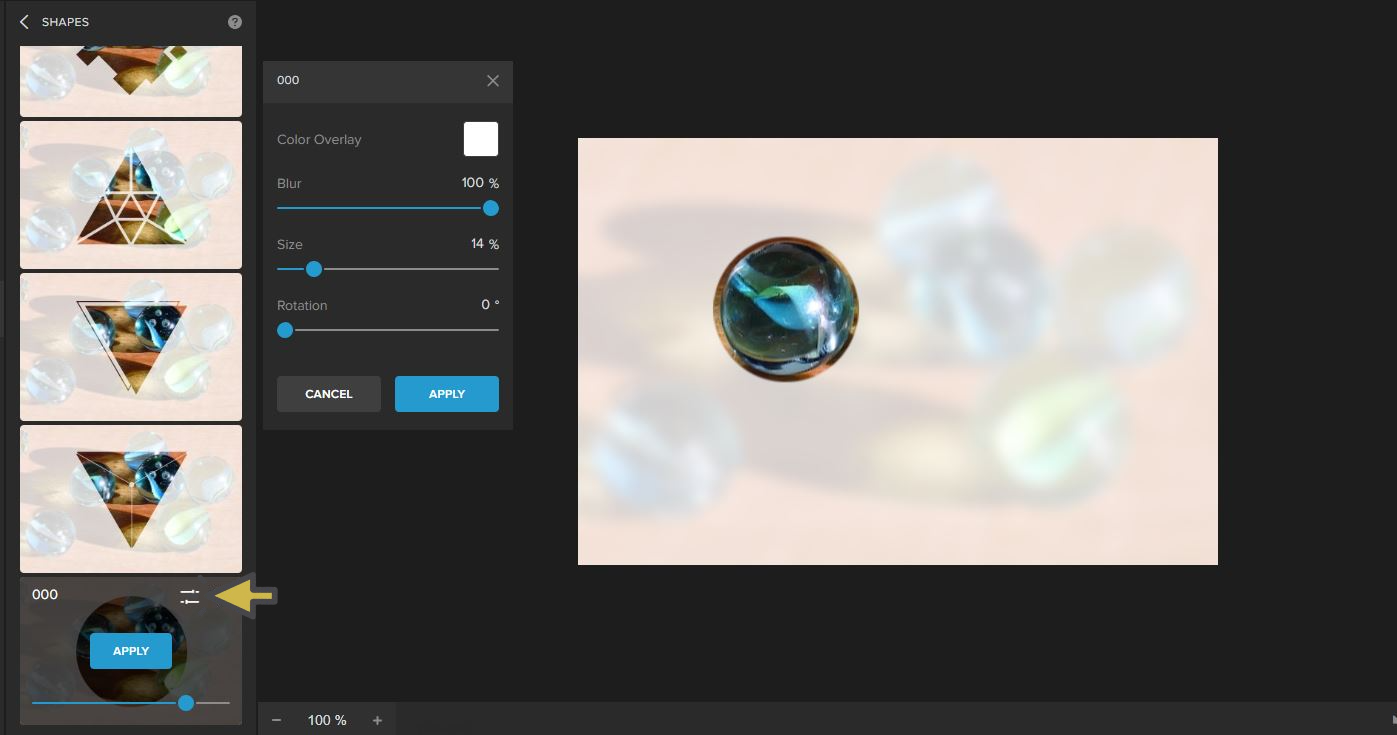Click the Blur slider handle

coord(490,208)
